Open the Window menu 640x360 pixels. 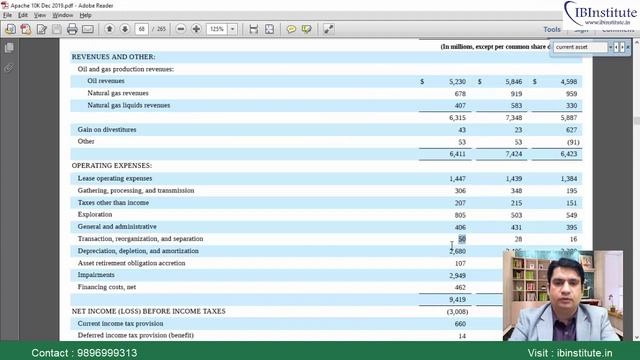(x=62, y=15)
